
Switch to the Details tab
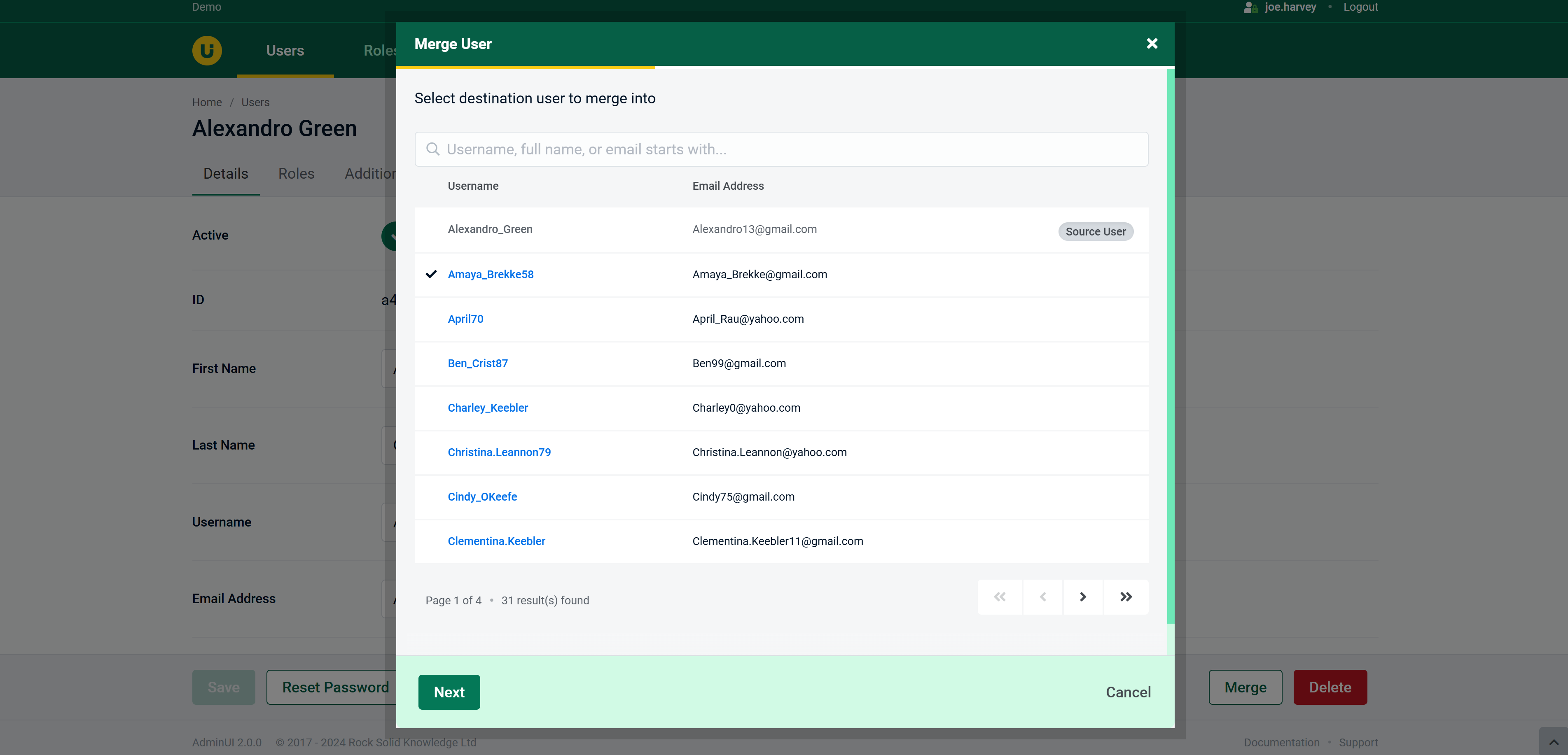(x=226, y=174)
